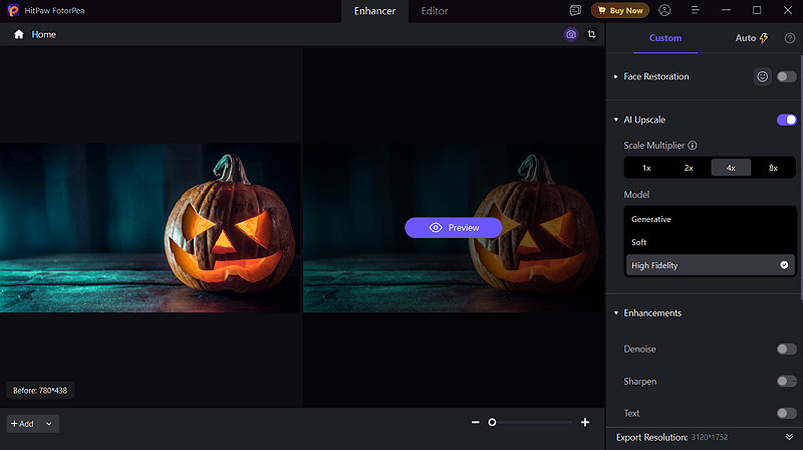This screenshot has width=803, height=450.
Task: Open the user account icon
Action: click(664, 10)
